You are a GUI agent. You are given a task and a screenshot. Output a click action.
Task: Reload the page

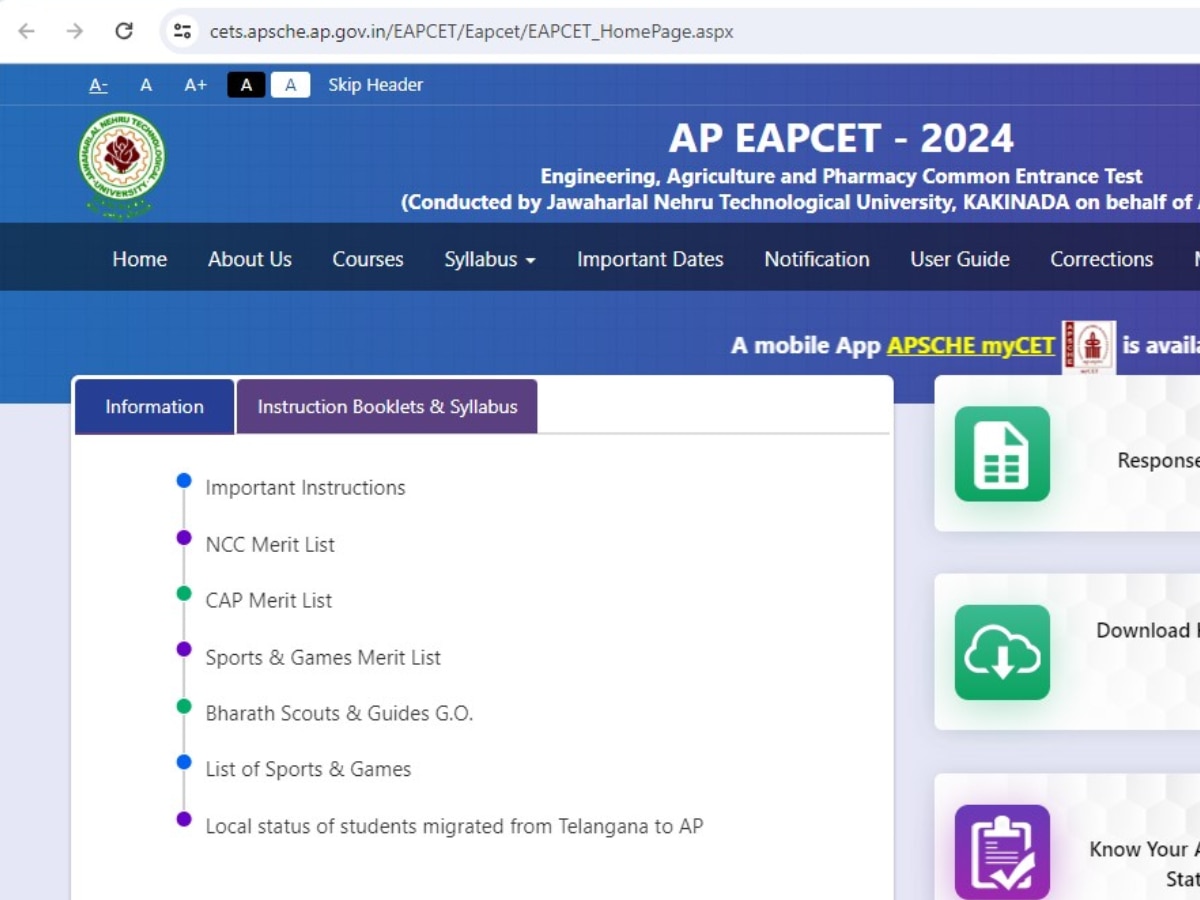(124, 31)
